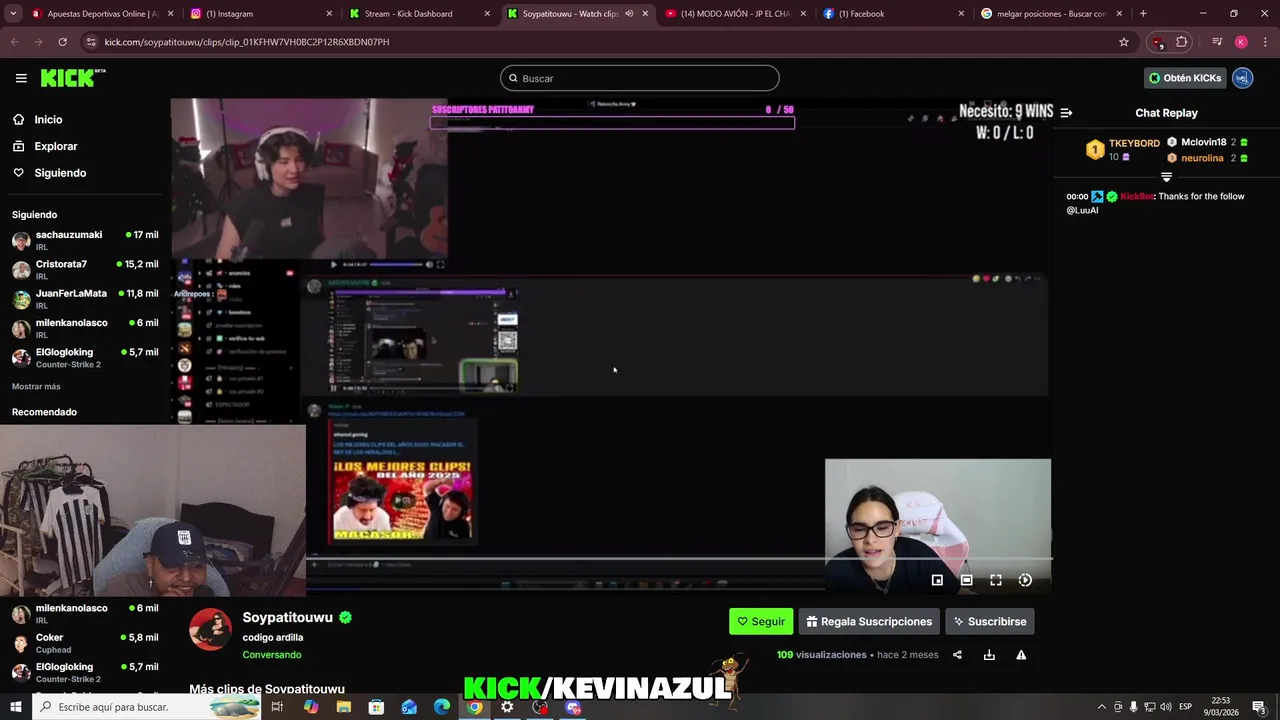Viewport: 1280px width, 720px height.
Task: Open Soypatitouwu channel name link
Action: coord(288,617)
